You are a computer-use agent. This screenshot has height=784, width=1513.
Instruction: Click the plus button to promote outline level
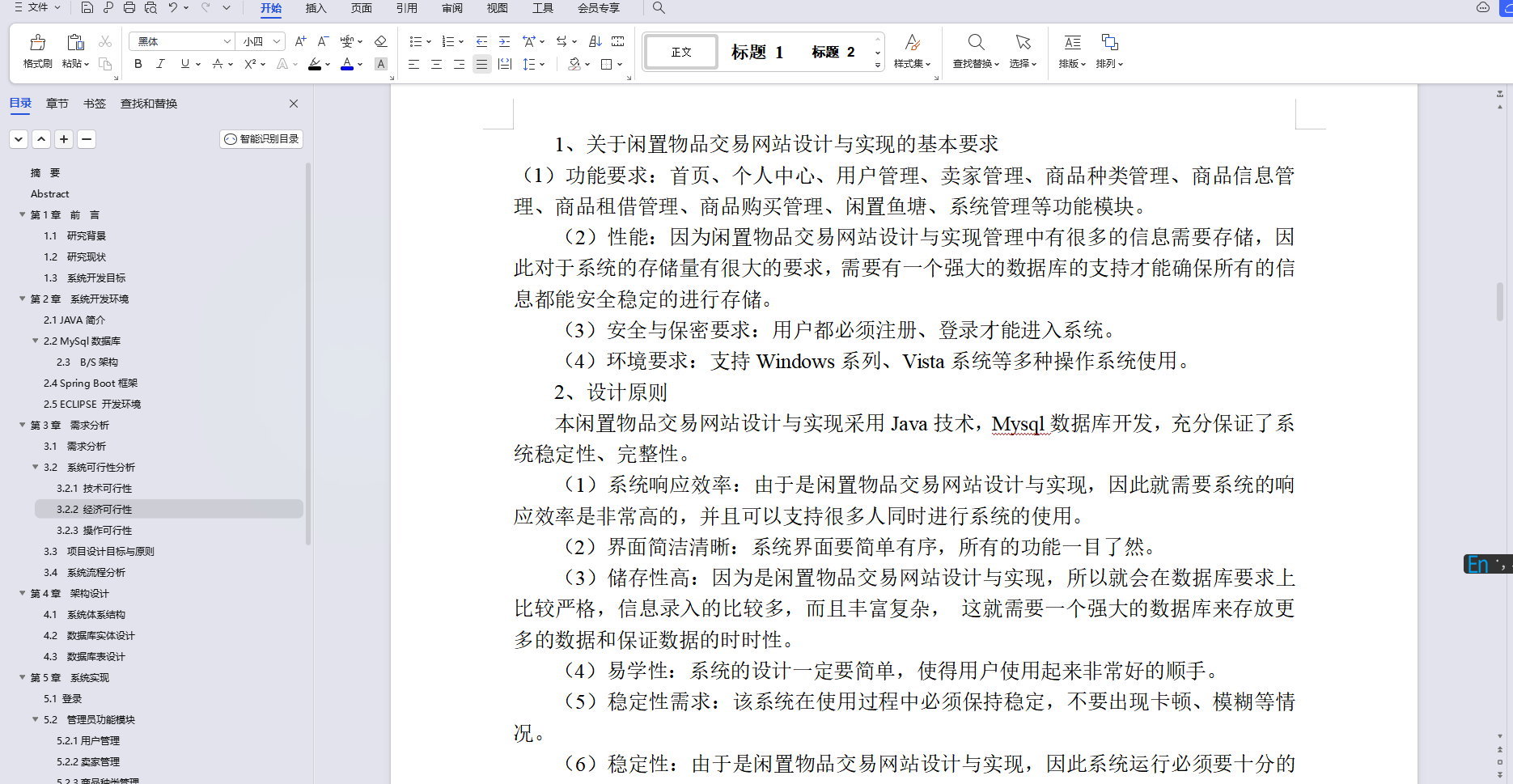point(64,139)
